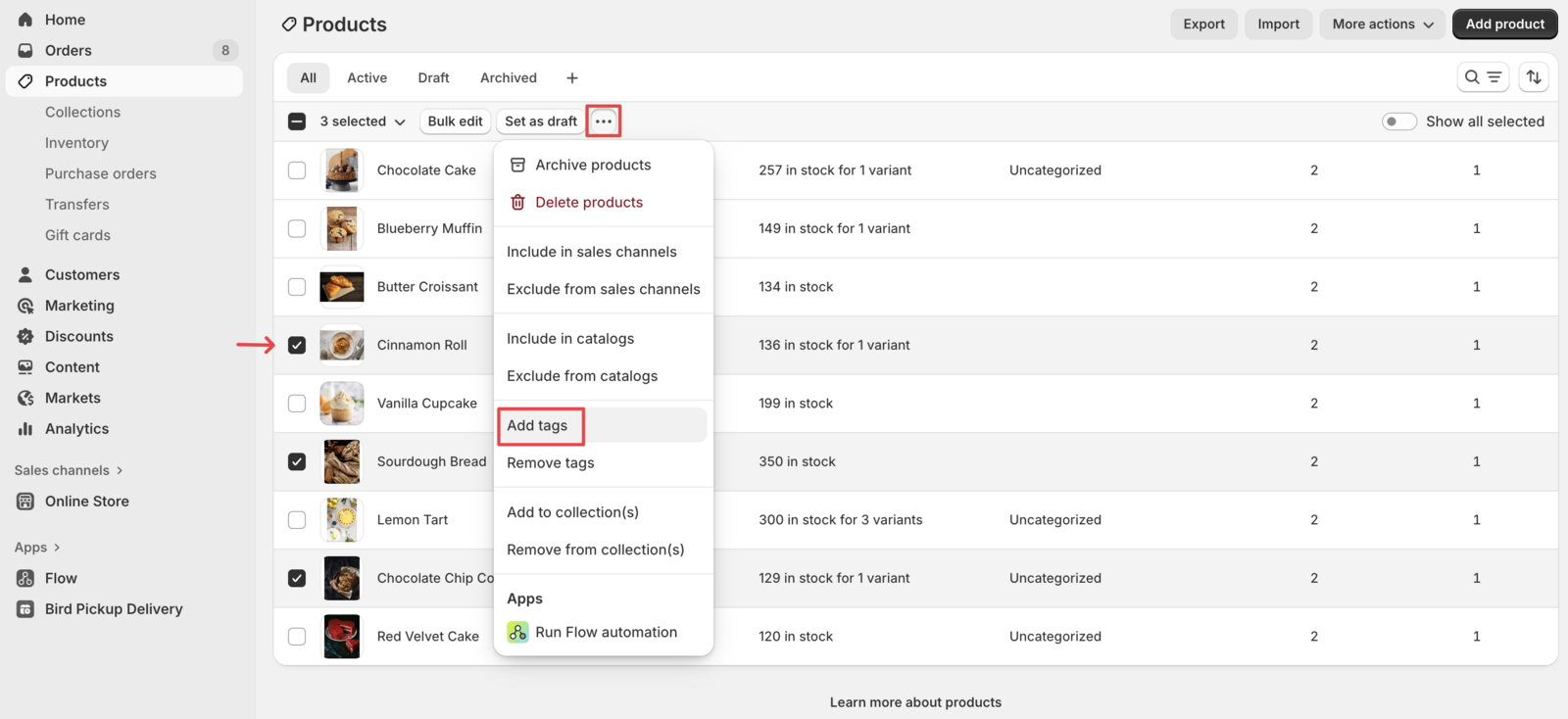Switch to the Draft tab
The height and width of the screenshot is (719, 1568).
pos(433,78)
